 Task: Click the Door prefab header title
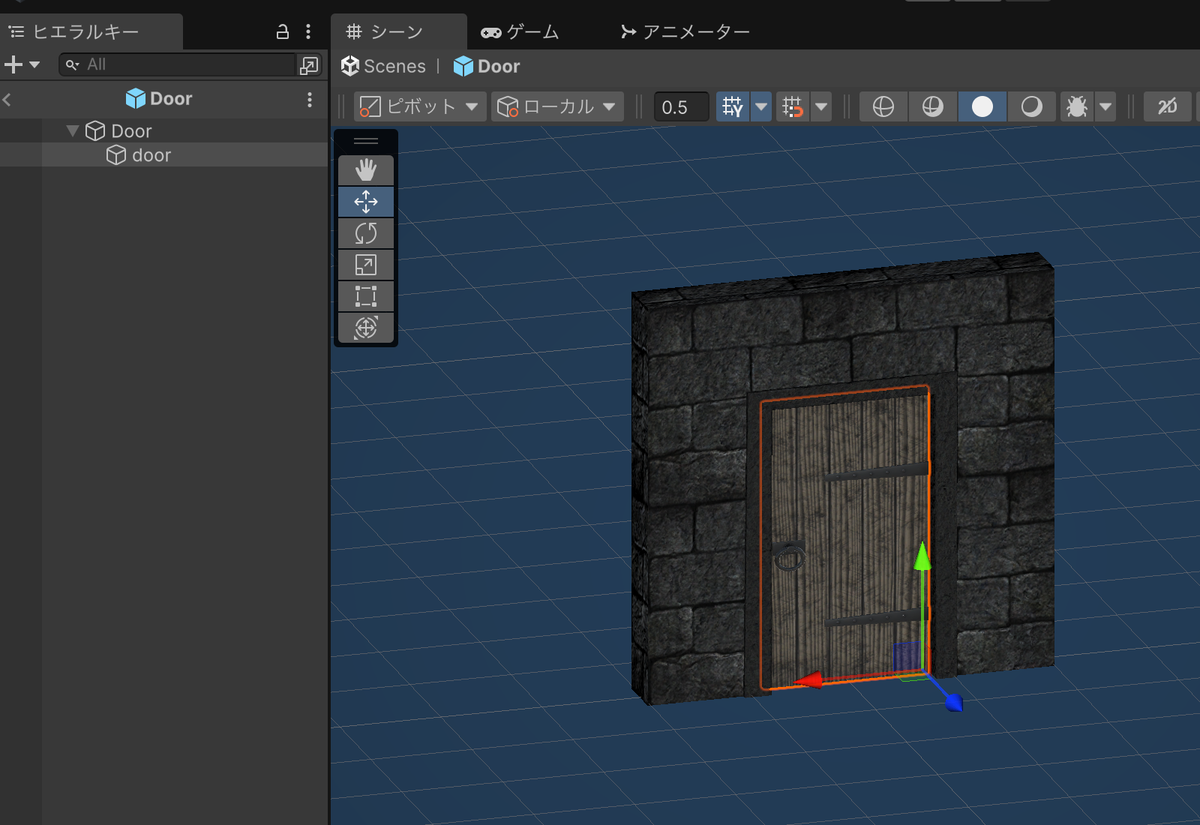click(x=159, y=99)
